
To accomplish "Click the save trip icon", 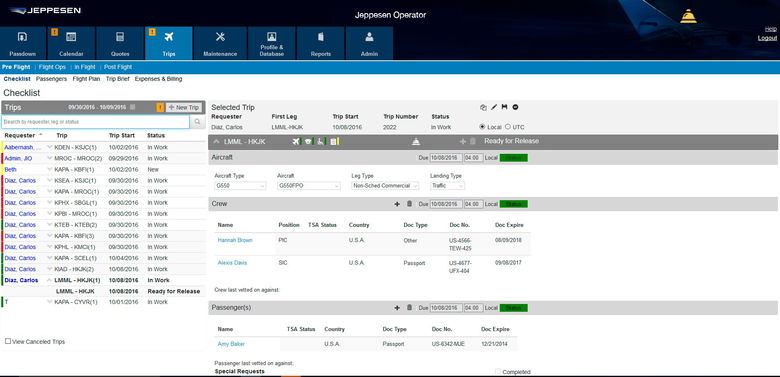I will tap(504, 107).
